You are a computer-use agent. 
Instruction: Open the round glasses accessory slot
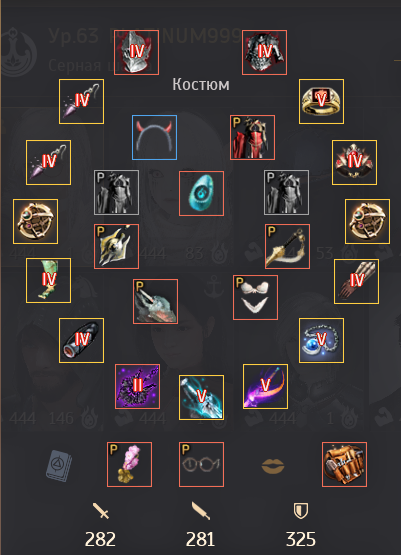coord(201,464)
